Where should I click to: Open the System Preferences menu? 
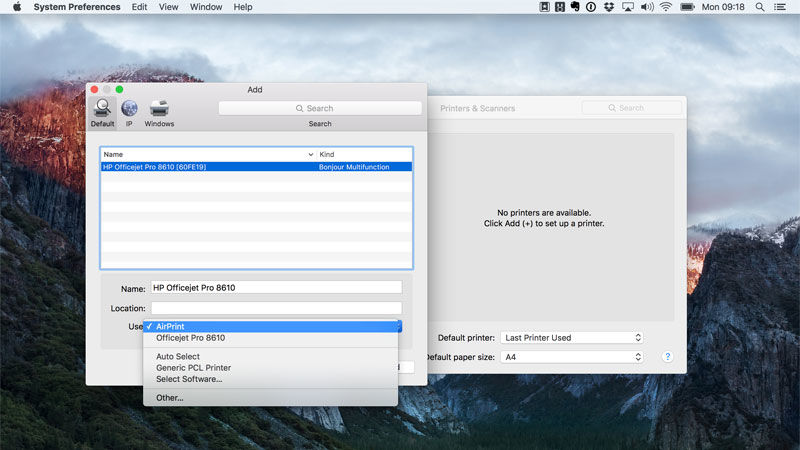[x=77, y=7]
